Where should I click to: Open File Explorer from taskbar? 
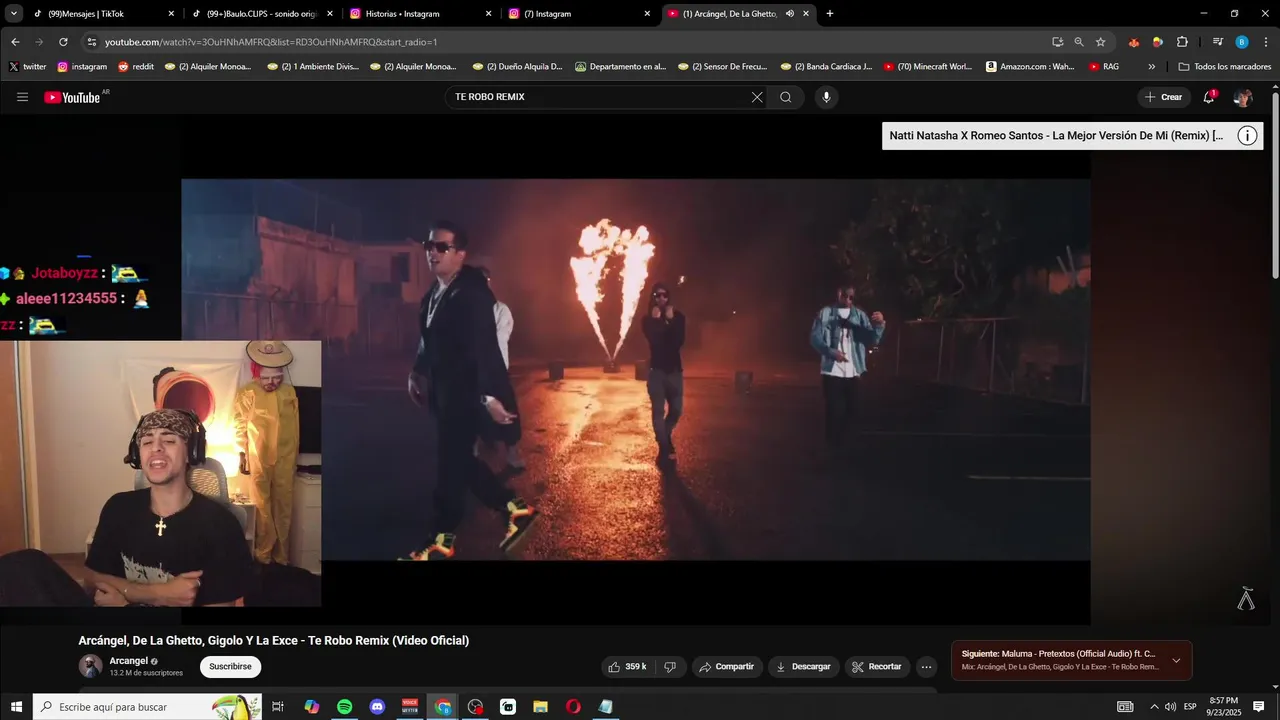pyautogui.click(x=540, y=707)
